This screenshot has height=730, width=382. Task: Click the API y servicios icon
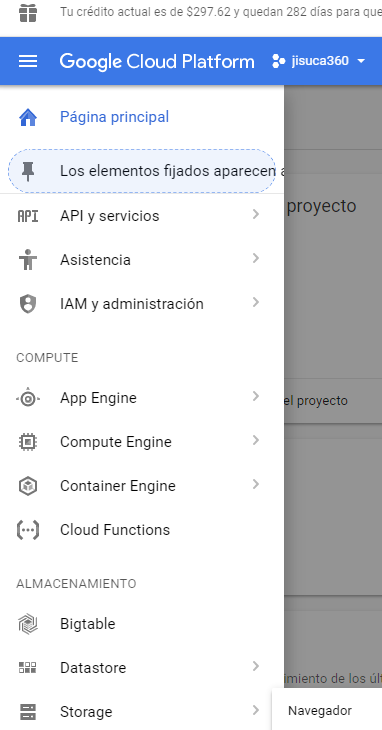pos(28,216)
